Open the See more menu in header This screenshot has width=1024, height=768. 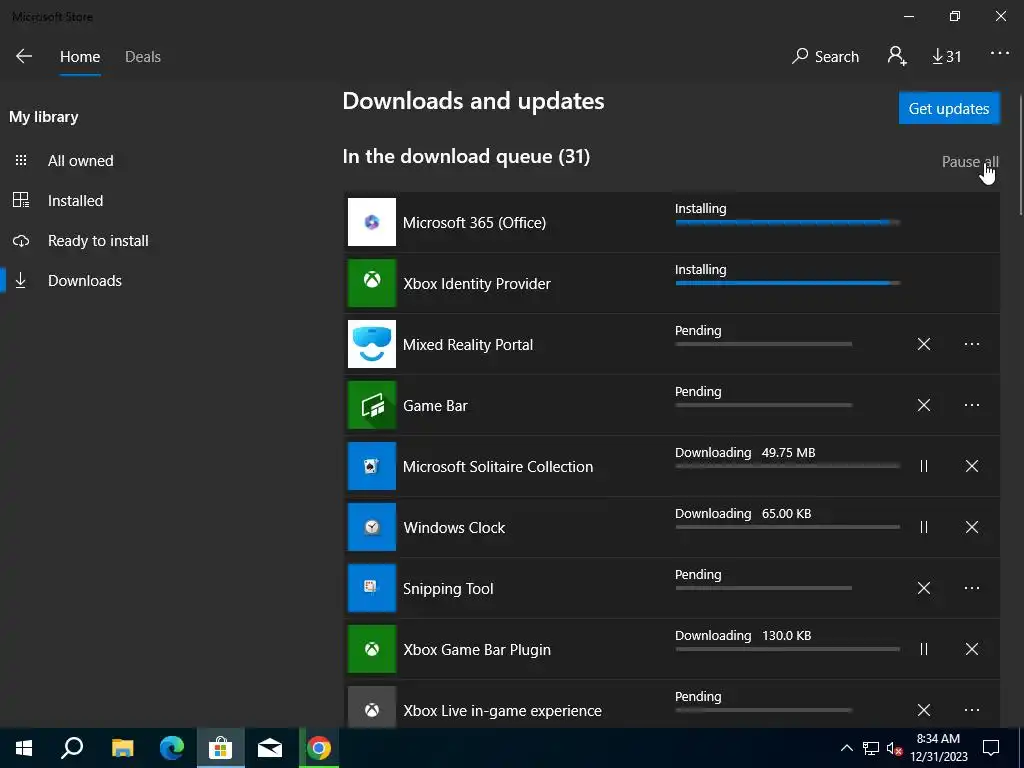point(999,54)
